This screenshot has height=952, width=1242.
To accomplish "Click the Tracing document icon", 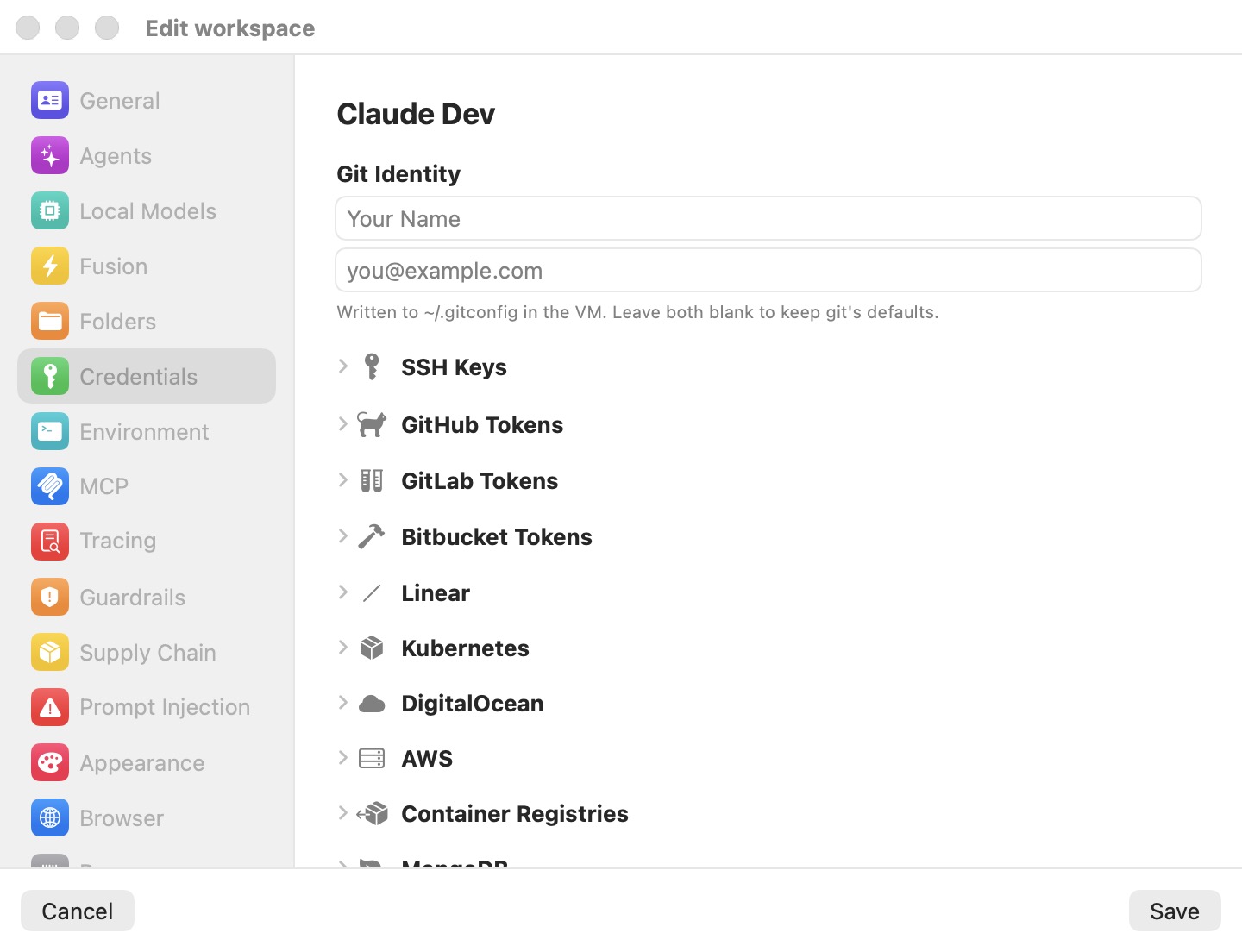I will point(50,542).
